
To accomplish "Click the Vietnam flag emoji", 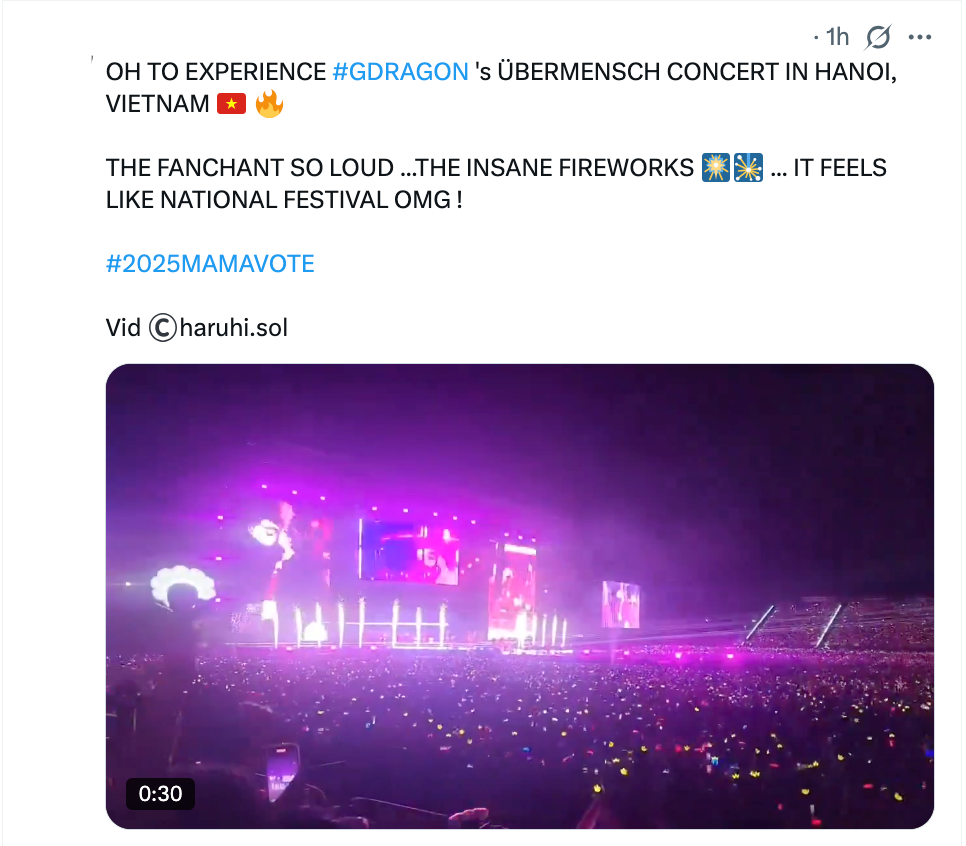I will point(231,104).
